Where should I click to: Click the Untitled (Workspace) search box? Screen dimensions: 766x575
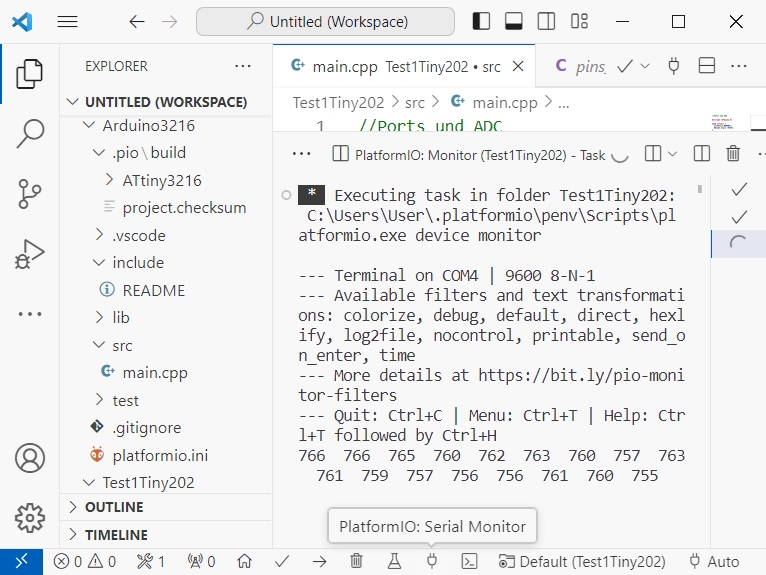[x=325, y=21]
